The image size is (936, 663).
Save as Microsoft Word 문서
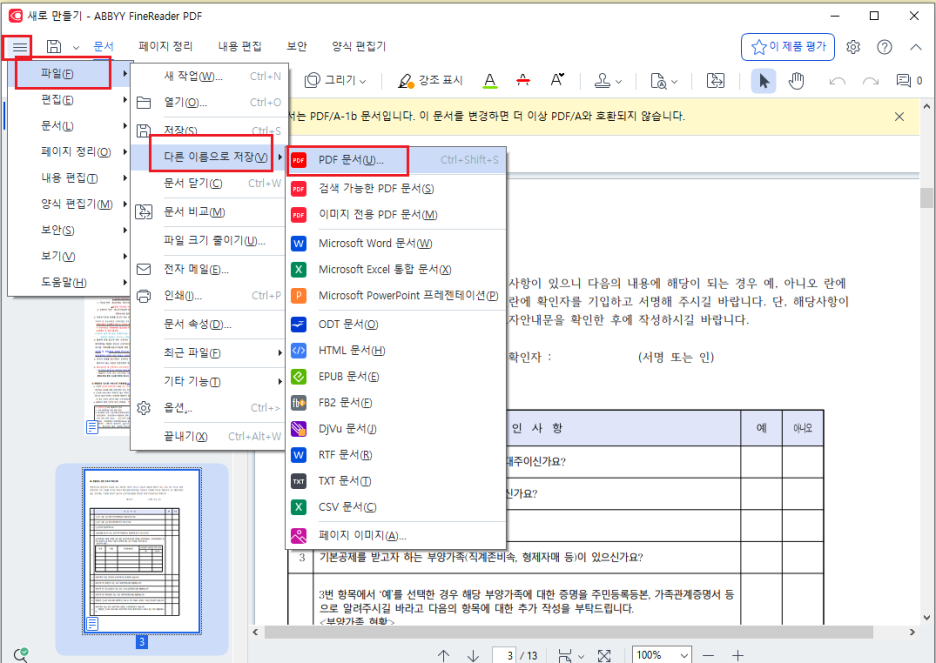(x=396, y=243)
